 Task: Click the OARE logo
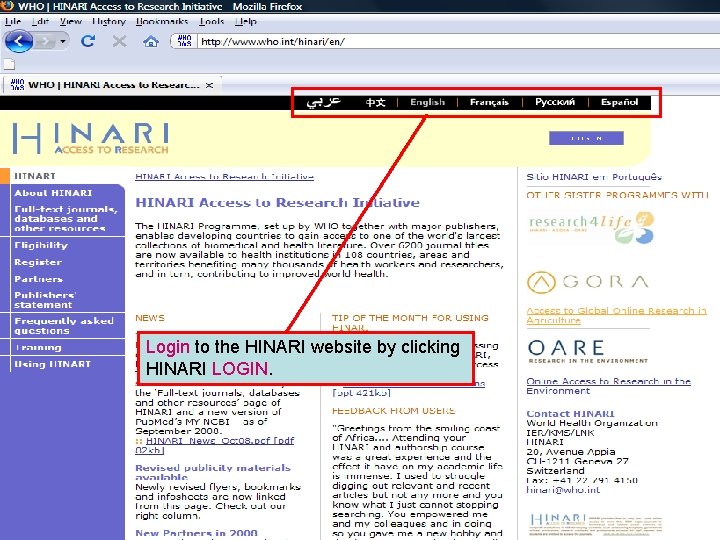tap(588, 352)
